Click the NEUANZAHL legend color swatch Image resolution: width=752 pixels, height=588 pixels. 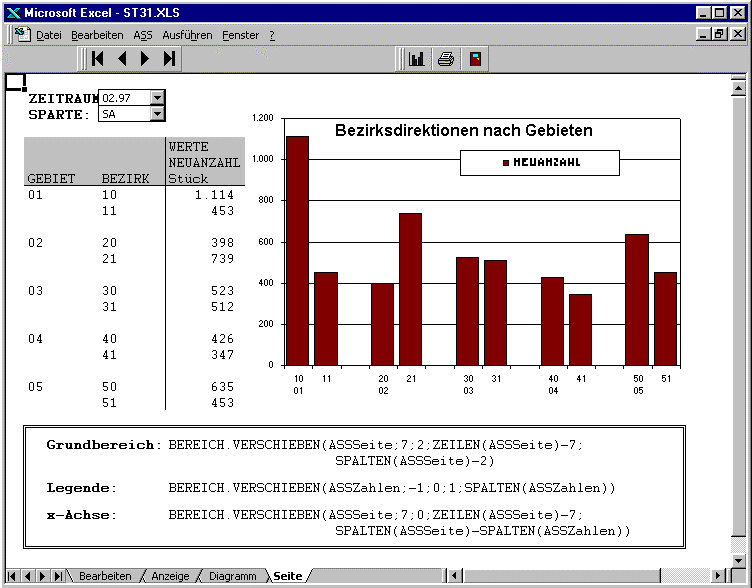click(506, 162)
